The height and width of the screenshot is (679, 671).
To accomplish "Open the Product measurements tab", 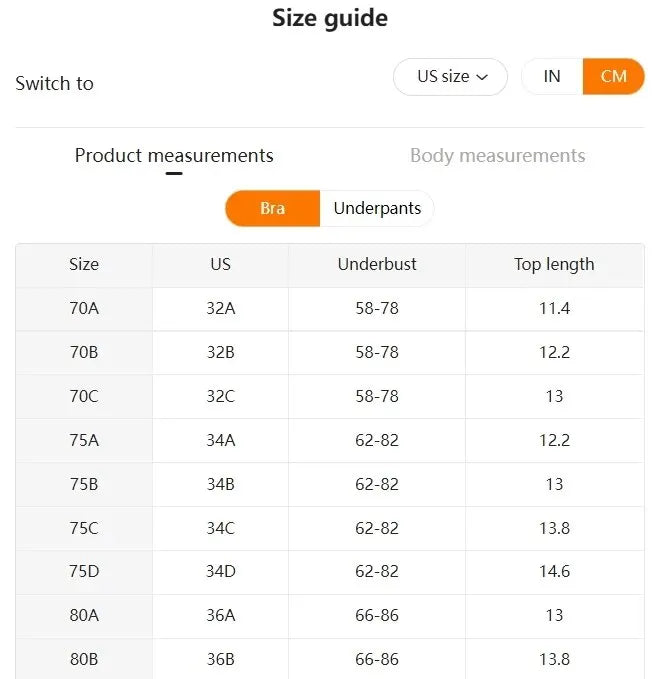I will [x=174, y=156].
